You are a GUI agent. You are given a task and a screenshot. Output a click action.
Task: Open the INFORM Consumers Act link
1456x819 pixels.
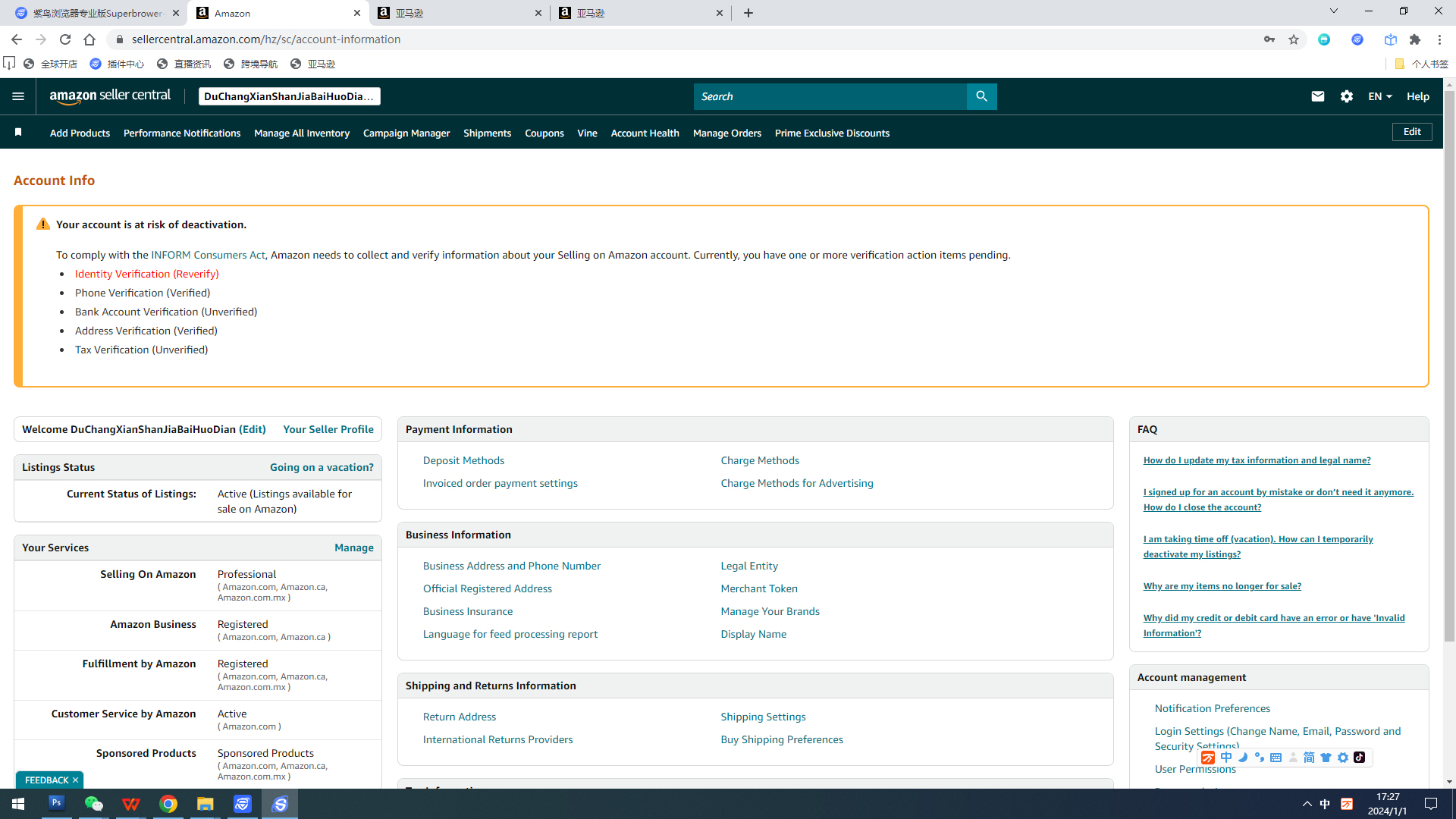coord(208,255)
